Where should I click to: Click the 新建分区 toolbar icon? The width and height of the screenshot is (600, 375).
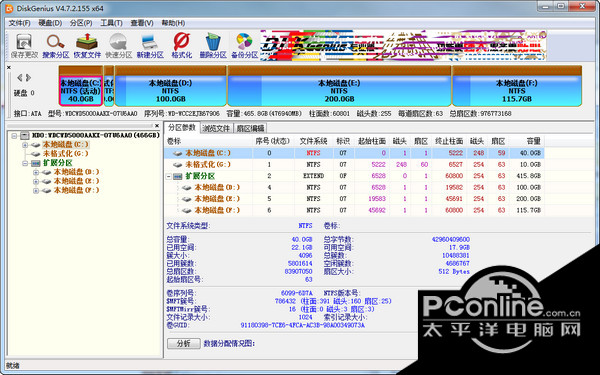[x=150, y=46]
